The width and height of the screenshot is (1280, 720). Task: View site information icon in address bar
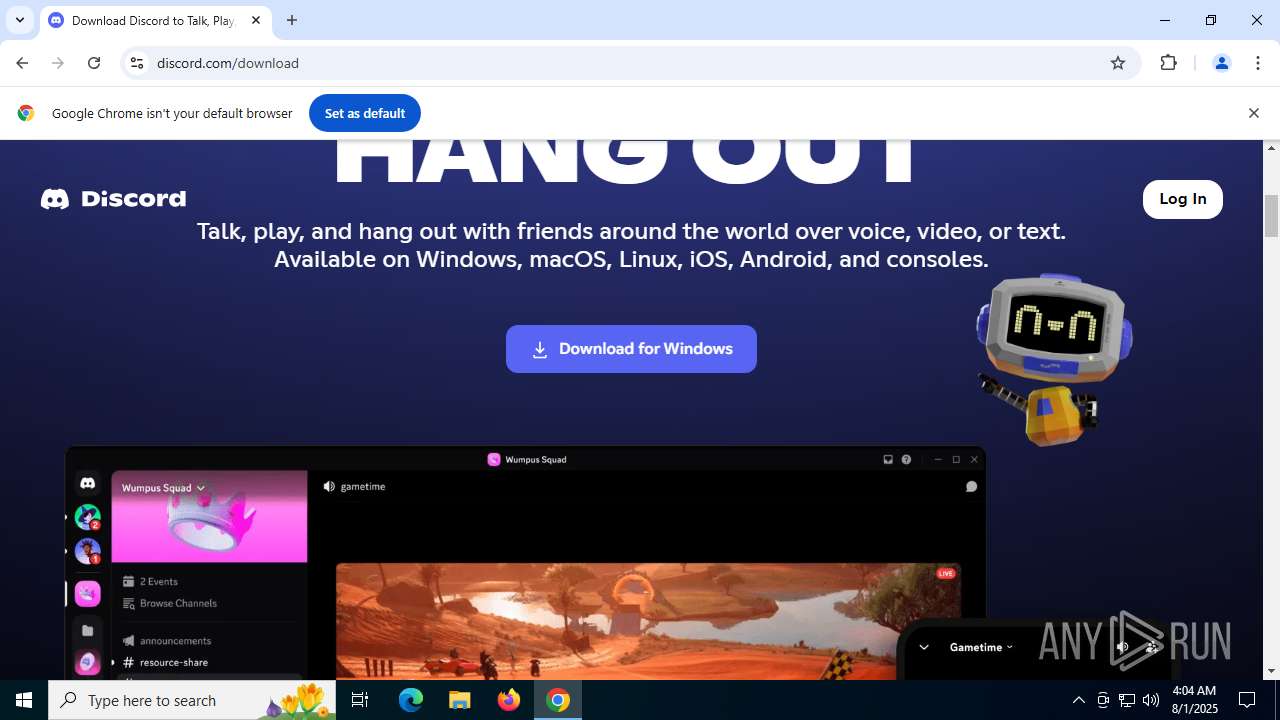137,63
